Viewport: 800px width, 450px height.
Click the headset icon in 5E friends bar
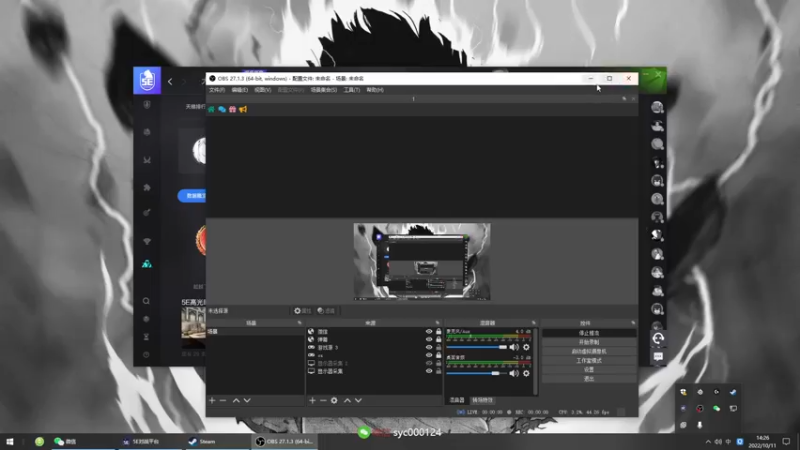pos(658,338)
